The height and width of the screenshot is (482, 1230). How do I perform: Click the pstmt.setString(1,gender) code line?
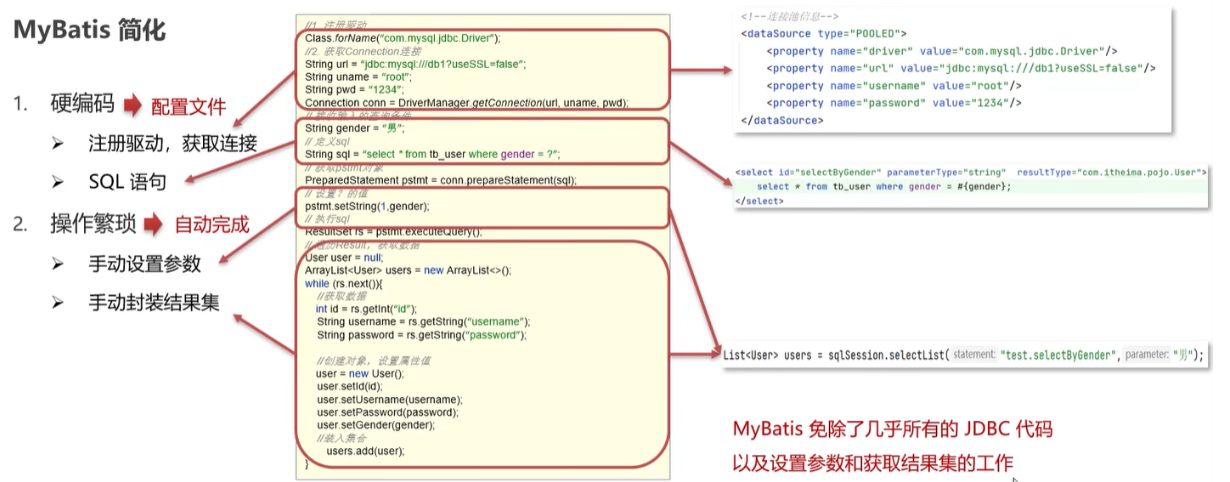click(367, 206)
